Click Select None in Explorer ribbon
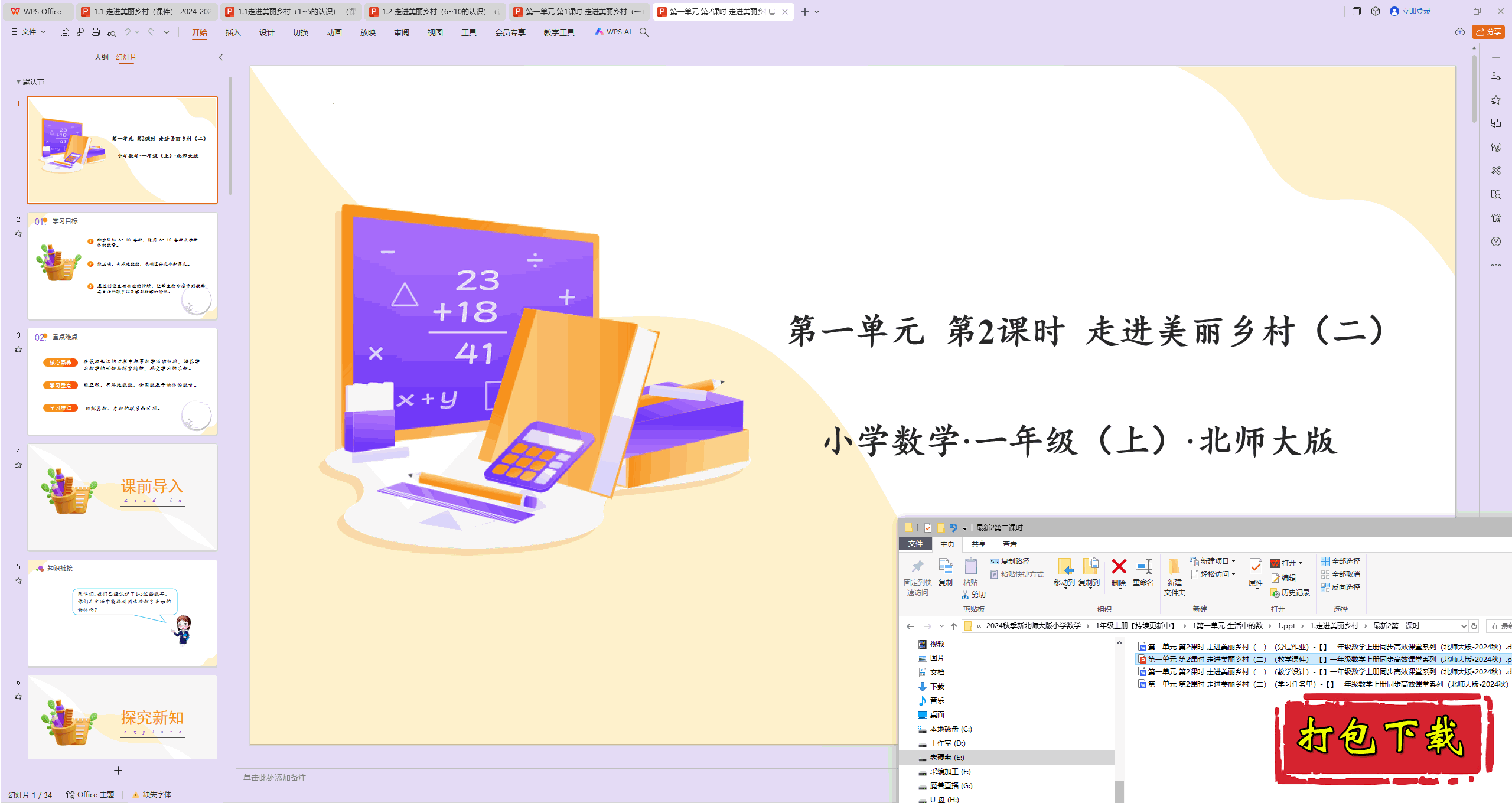Image resolution: width=1512 pixels, height=803 pixels. [x=1341, y=574]
